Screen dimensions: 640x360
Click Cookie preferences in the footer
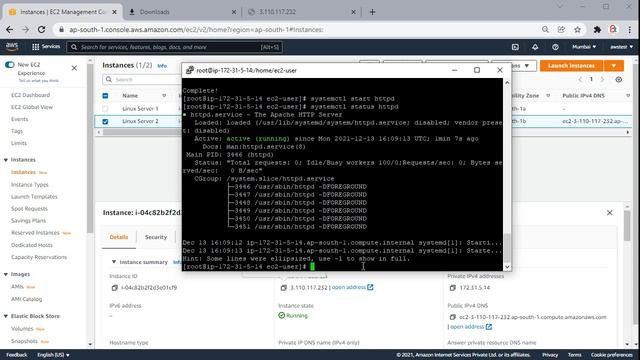pos(611,355)
